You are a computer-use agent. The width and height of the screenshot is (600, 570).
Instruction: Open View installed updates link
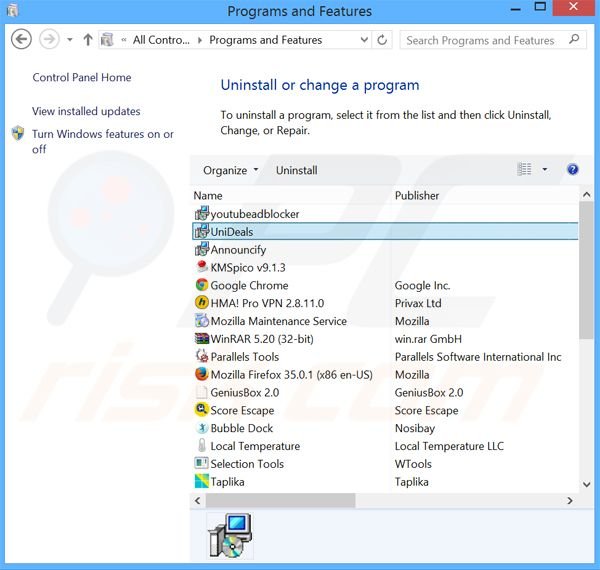coord(86,111)
